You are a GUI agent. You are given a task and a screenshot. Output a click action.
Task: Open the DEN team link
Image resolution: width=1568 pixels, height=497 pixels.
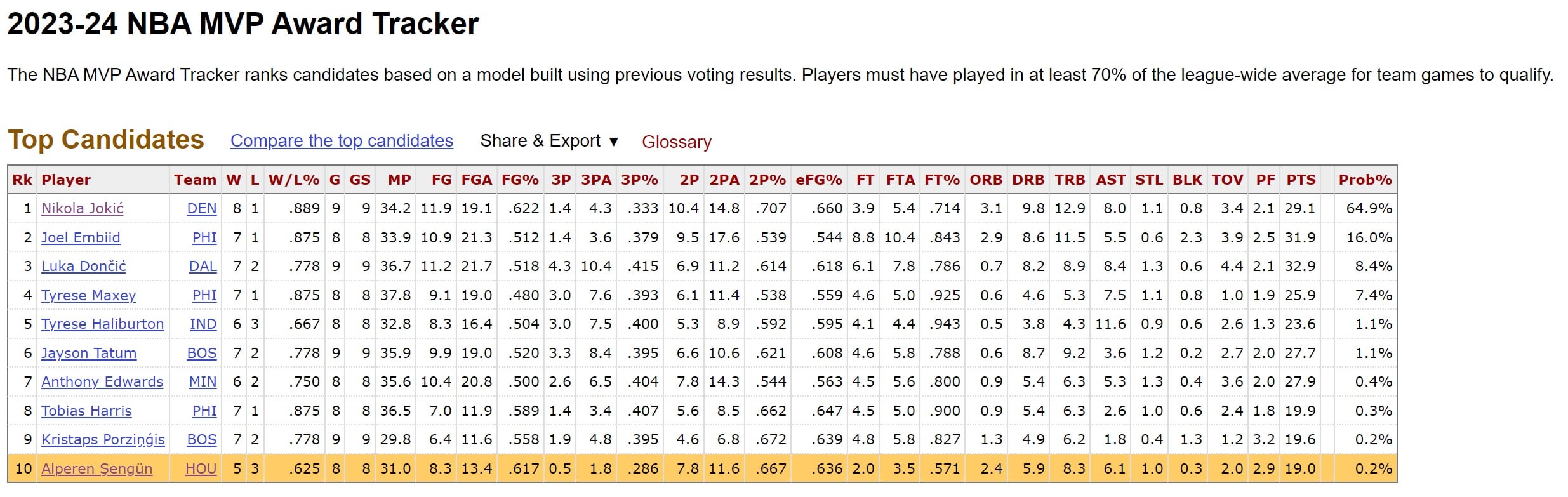[x=202, y=208]
